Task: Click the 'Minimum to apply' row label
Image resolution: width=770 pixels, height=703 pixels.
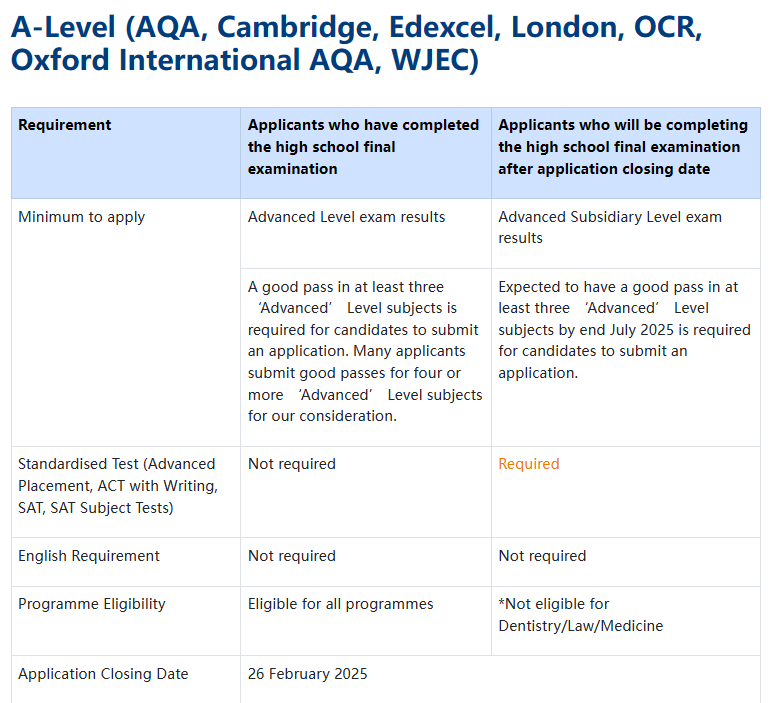Action: [x=81, y=217]
